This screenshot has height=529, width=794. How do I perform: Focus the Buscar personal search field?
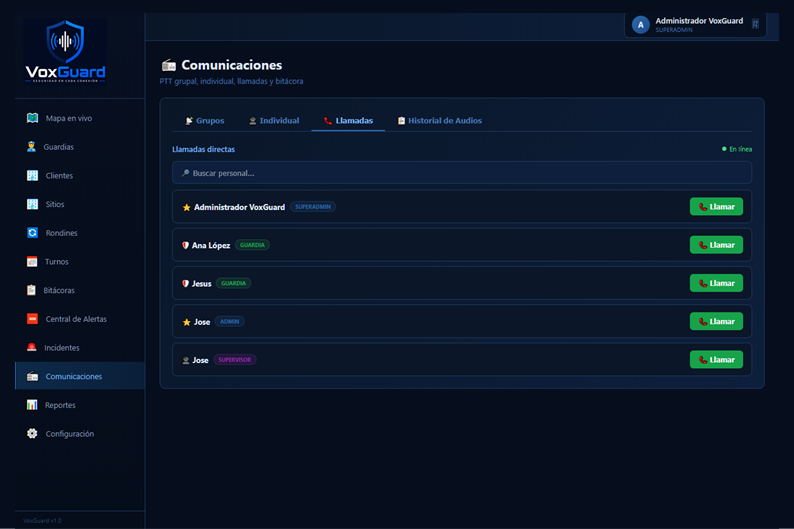tap(462, 173)
